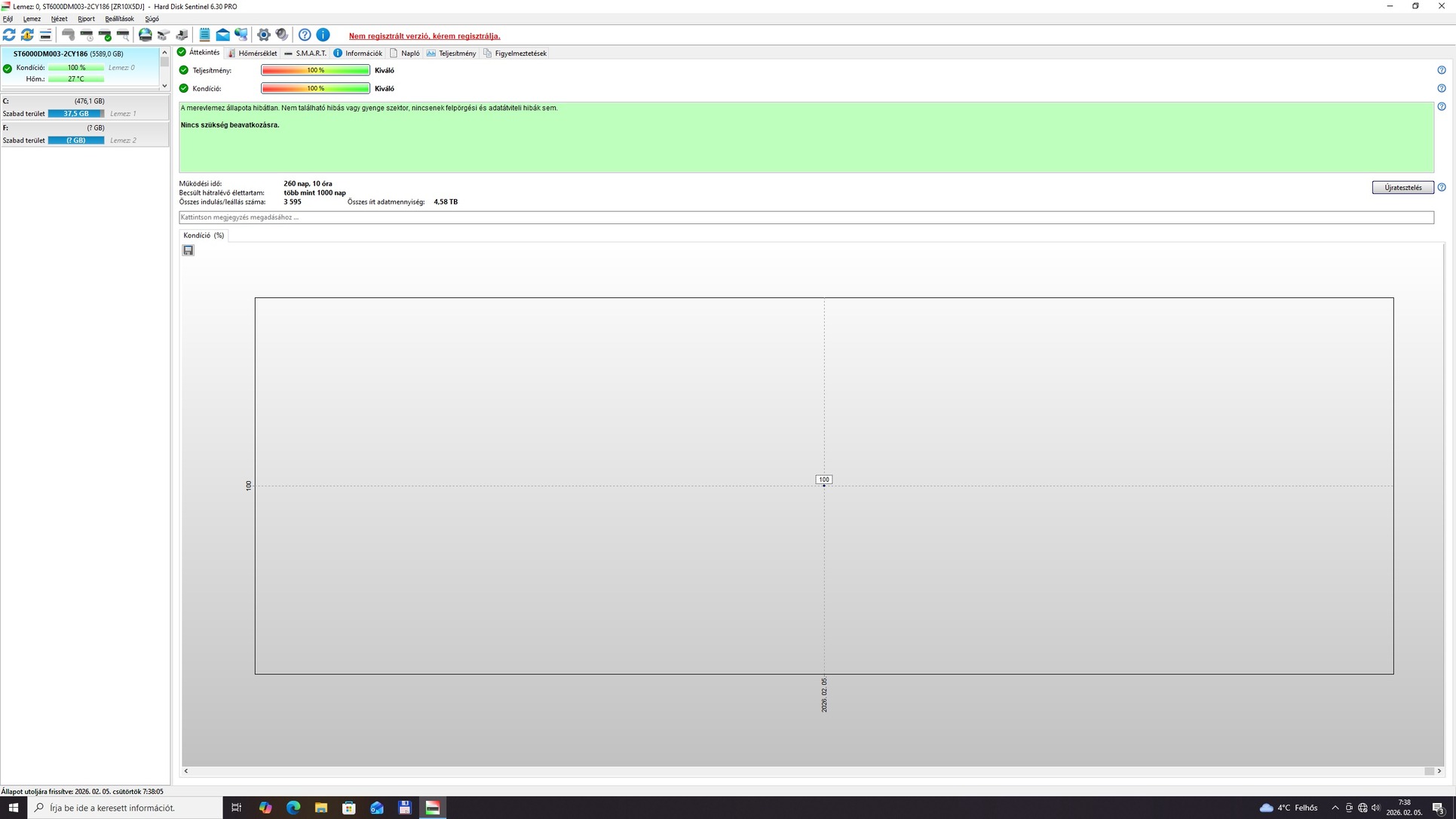
Task: Click the blue info about icon
Action: pyautogui.click(x=323, y=35)
